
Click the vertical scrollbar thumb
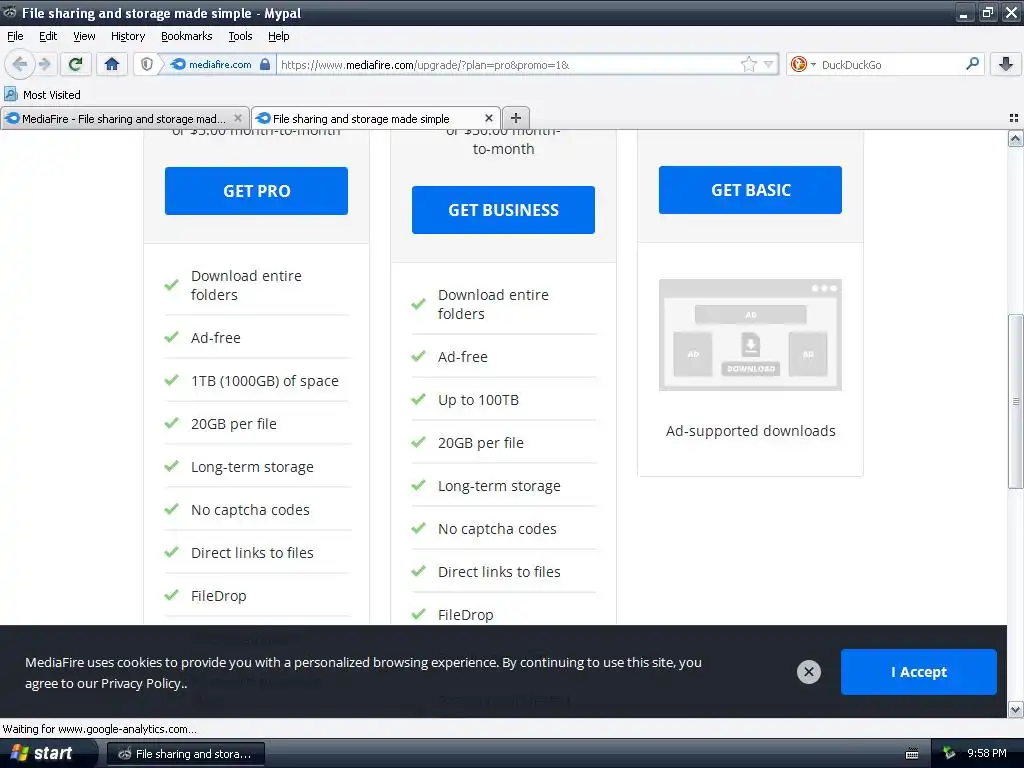point(1015,401)
